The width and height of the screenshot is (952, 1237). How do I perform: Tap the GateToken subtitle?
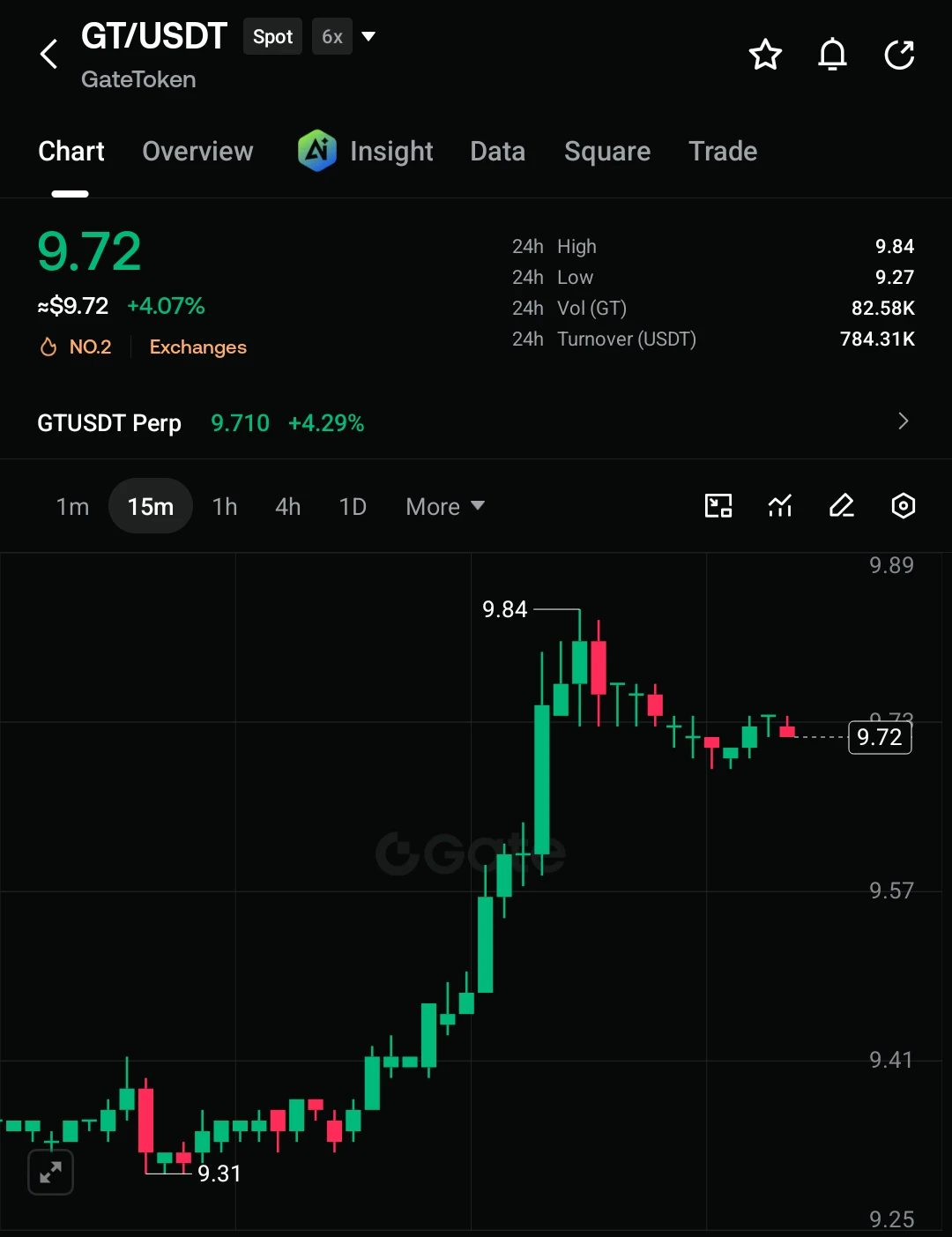pyautogui.click(x=138, y=79)
